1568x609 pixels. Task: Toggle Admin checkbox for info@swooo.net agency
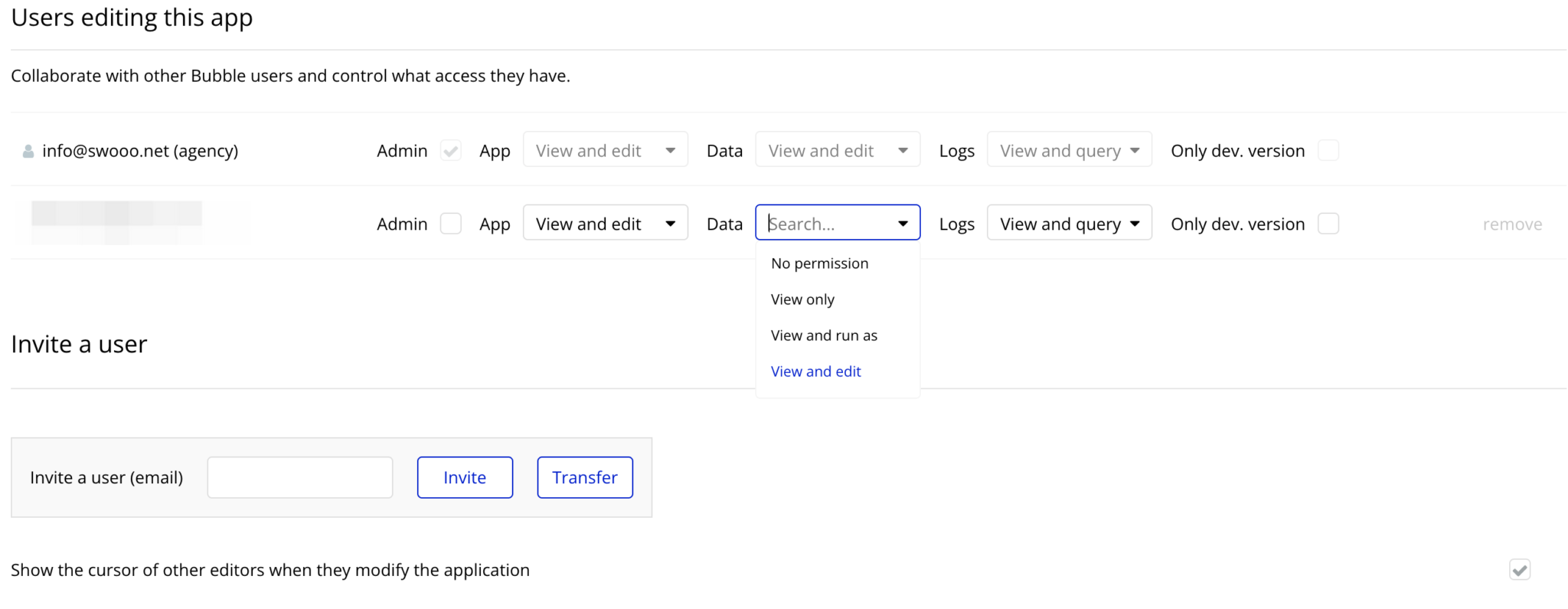(451, 151)
